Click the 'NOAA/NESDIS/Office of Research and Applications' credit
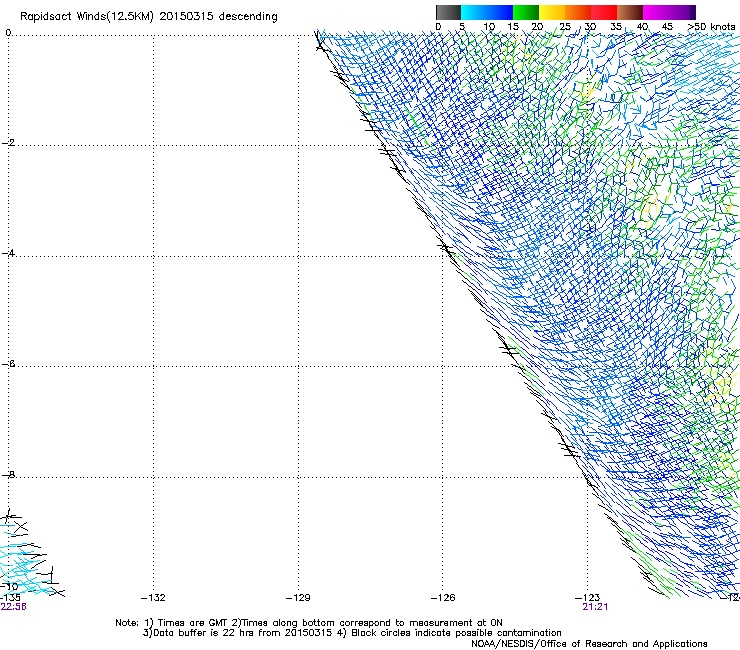This screenshot has width=740, height=650. coord(589,644)
